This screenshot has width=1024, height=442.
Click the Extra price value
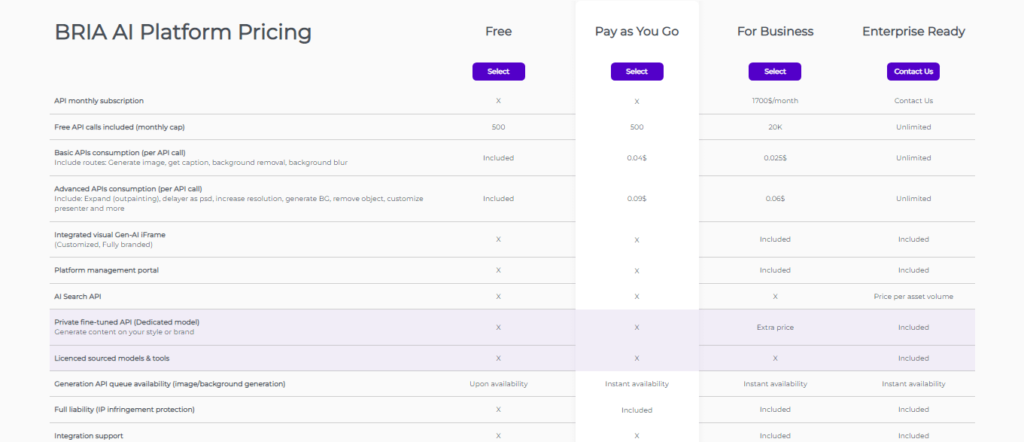[775, 327]
